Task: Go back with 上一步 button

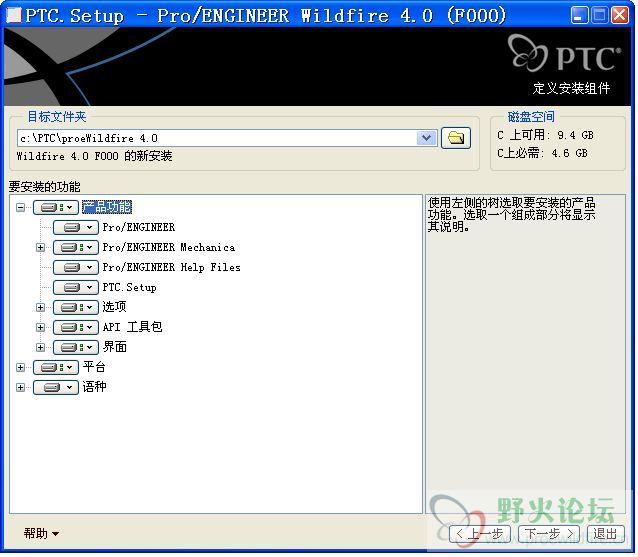Action: click(480, 533)
